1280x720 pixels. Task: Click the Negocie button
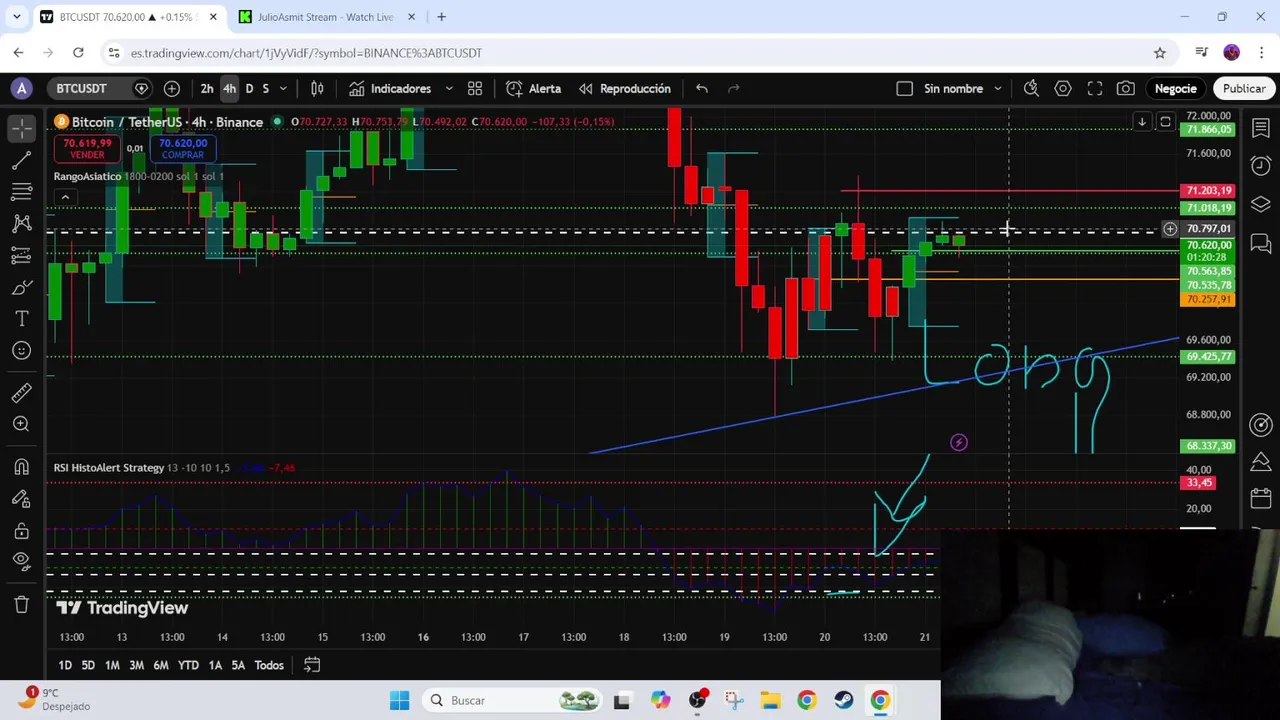pyautogui.click(x=1175, y=88)
